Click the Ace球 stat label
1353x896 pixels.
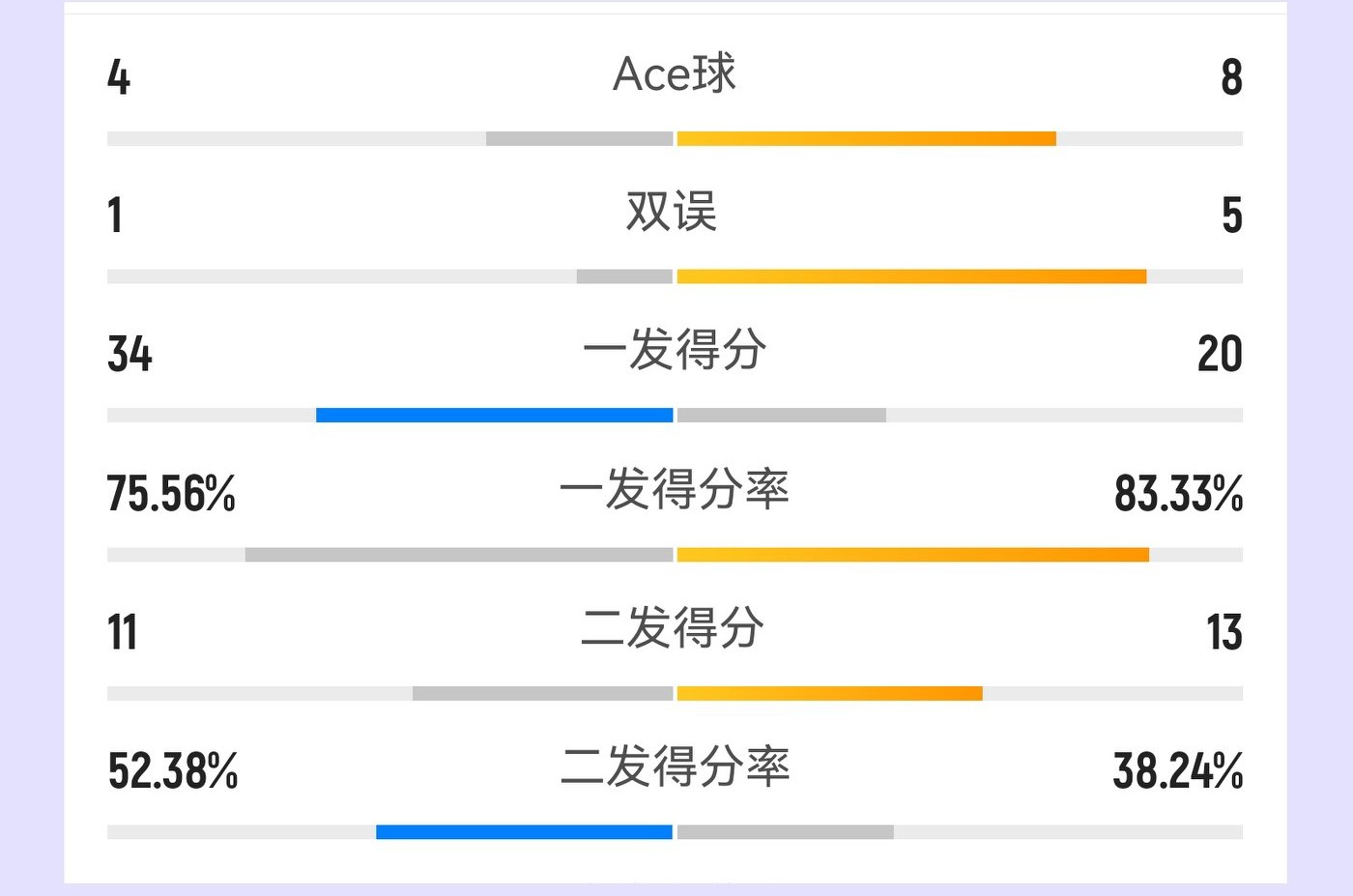(675, 74)
